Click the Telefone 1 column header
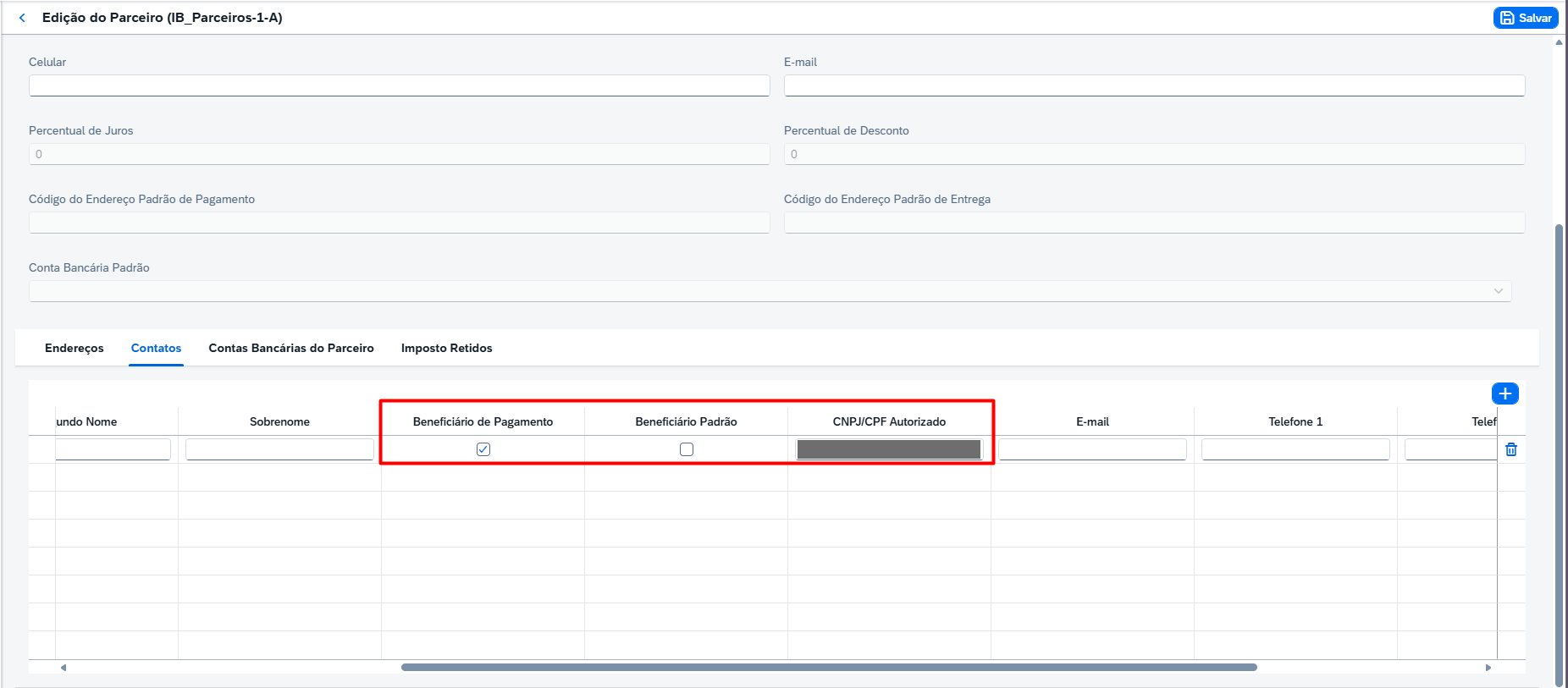 coord(1295,421)
